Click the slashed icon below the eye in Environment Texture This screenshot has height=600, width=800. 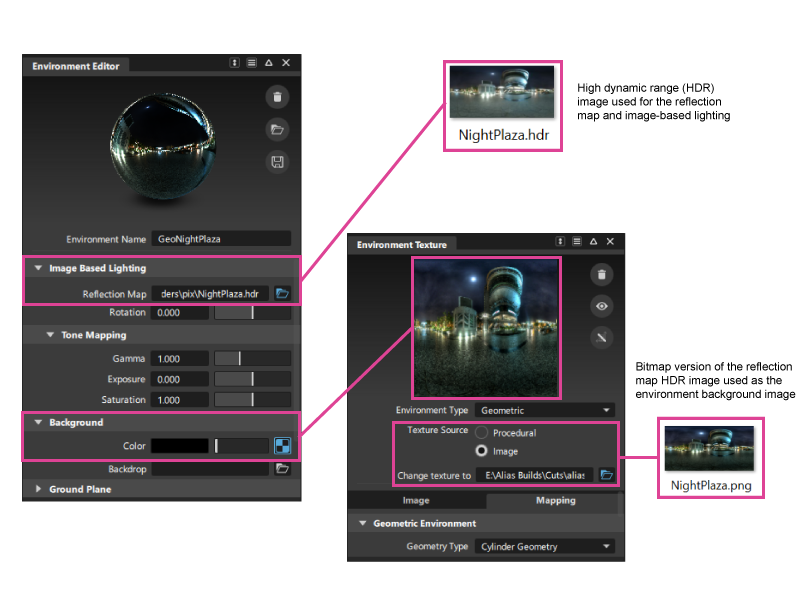[602, 337]
